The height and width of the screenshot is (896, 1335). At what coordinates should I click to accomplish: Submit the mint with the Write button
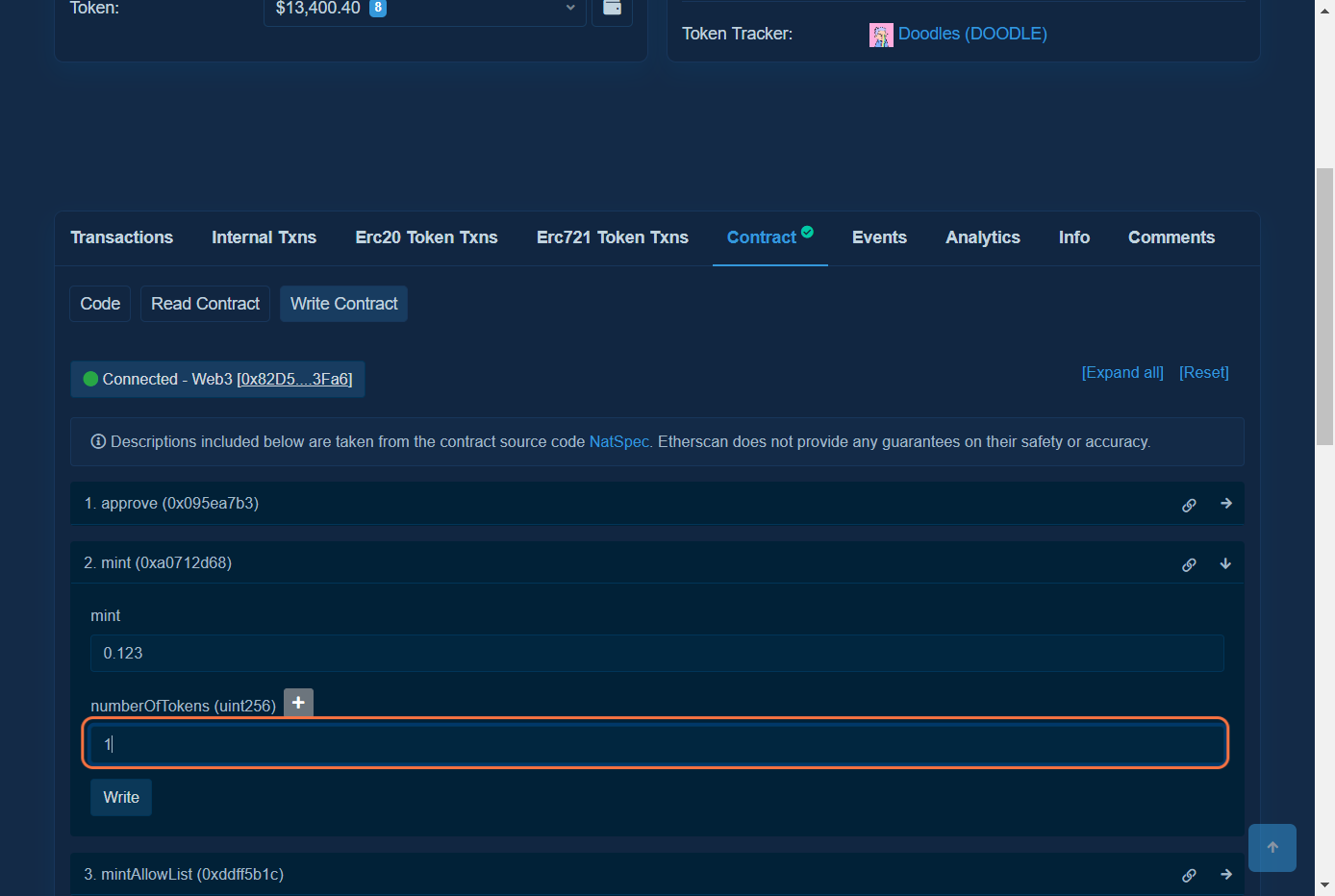click(121, 797)
